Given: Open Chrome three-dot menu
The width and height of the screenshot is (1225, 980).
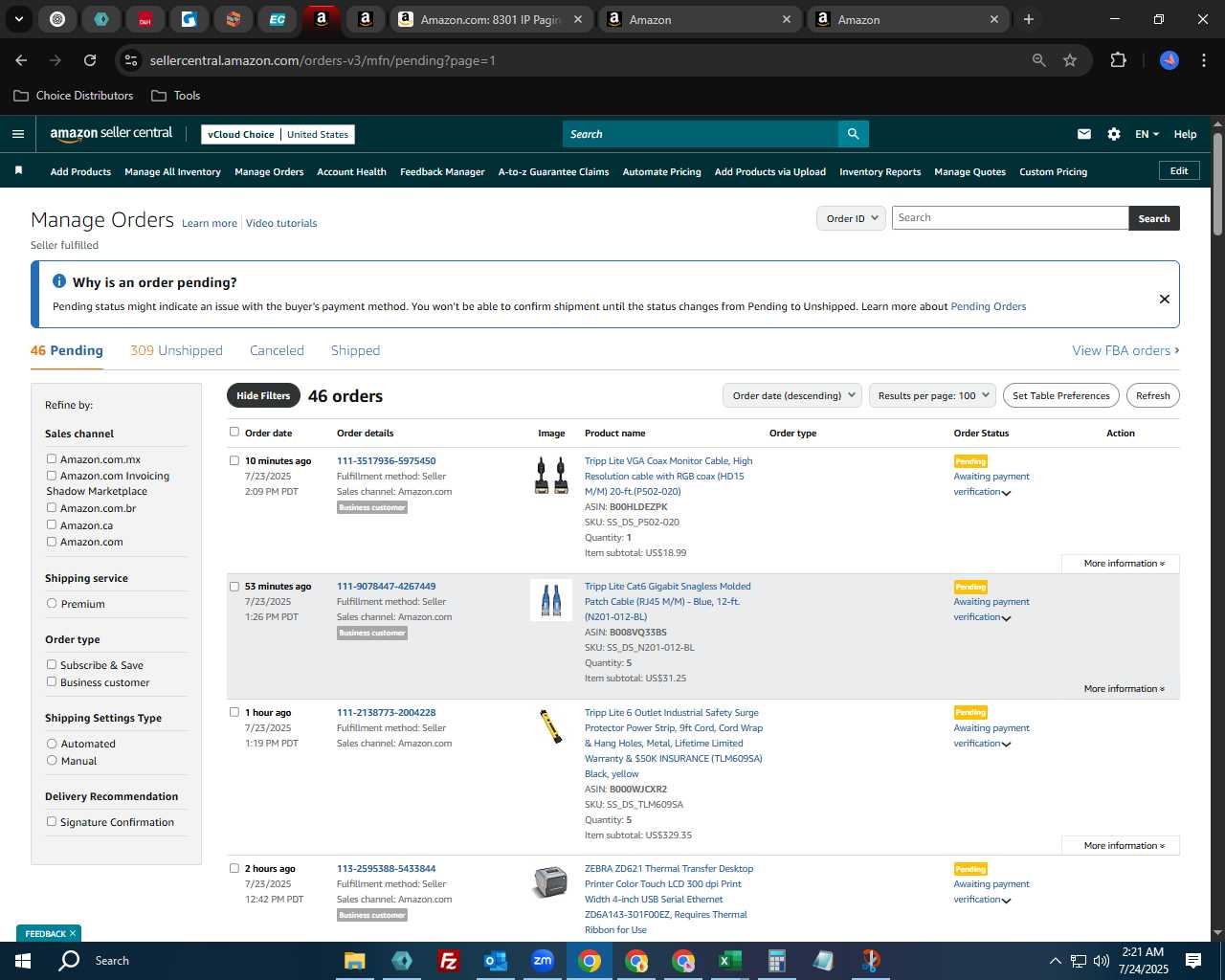Looking at the screenshot, I should 1202,60.
